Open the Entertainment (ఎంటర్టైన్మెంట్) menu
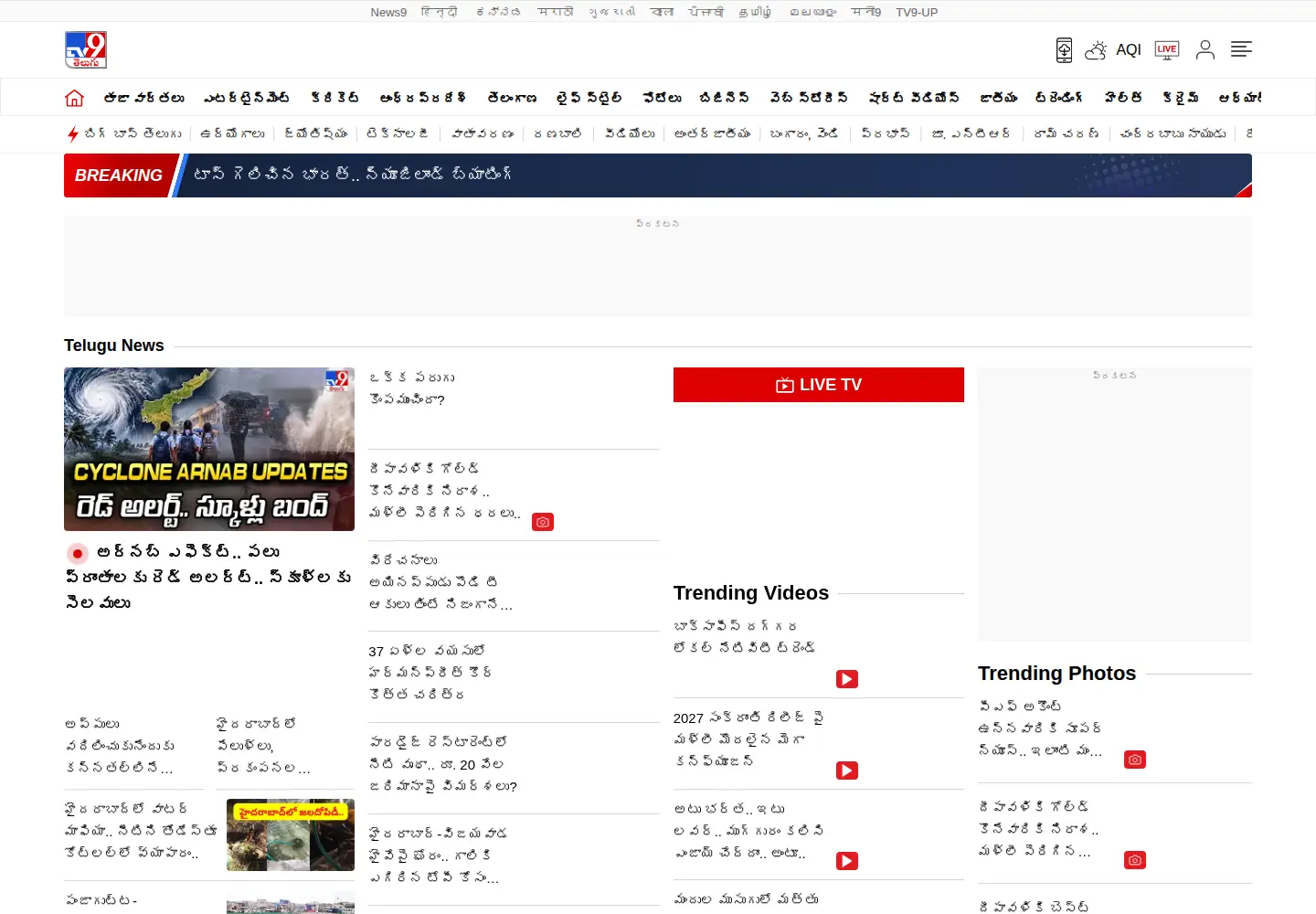 [247, 98]
